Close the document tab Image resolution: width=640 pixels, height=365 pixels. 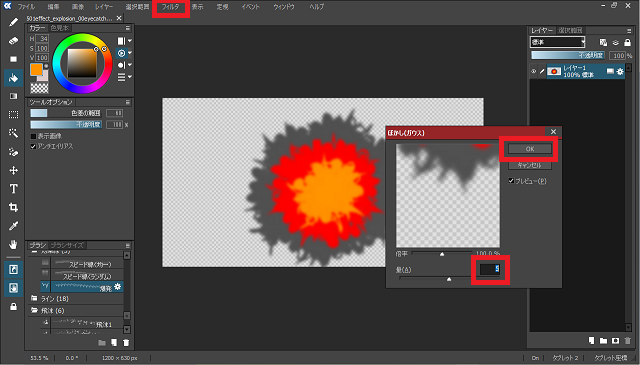pyautogui.click(x=119, y=18)
